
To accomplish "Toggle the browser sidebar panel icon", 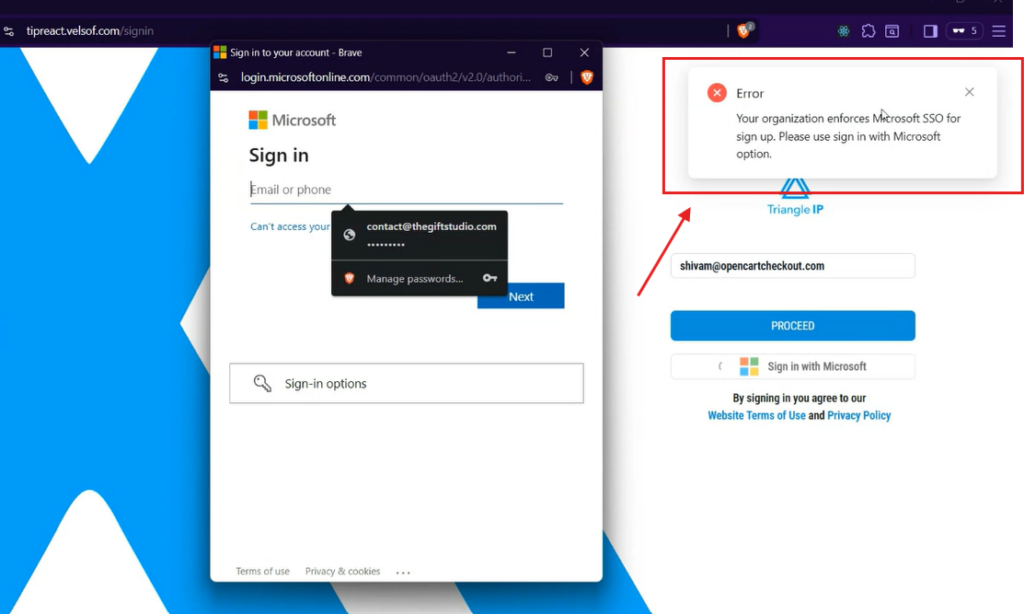I will coord(930,31).
